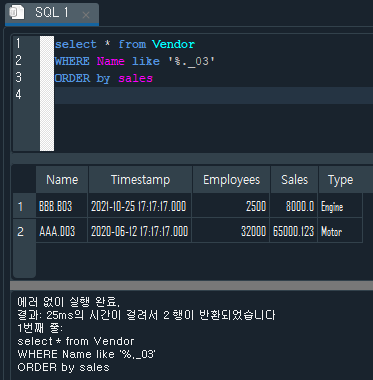
Task: Click 'ORDER by sales' in message log
Action: tap(63, 367)
